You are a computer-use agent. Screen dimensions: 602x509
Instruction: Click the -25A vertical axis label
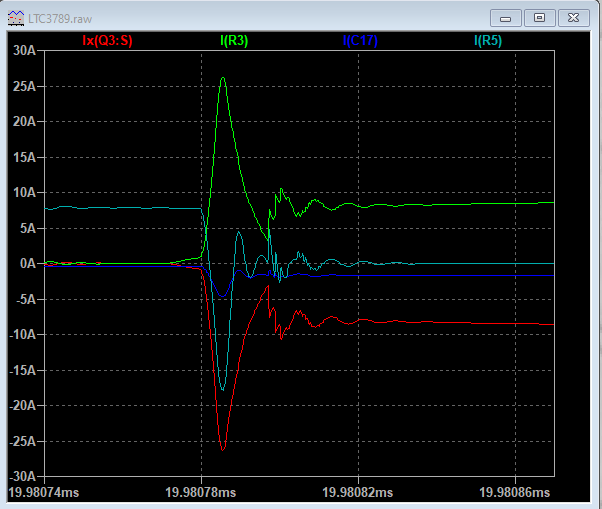point(23,441)
